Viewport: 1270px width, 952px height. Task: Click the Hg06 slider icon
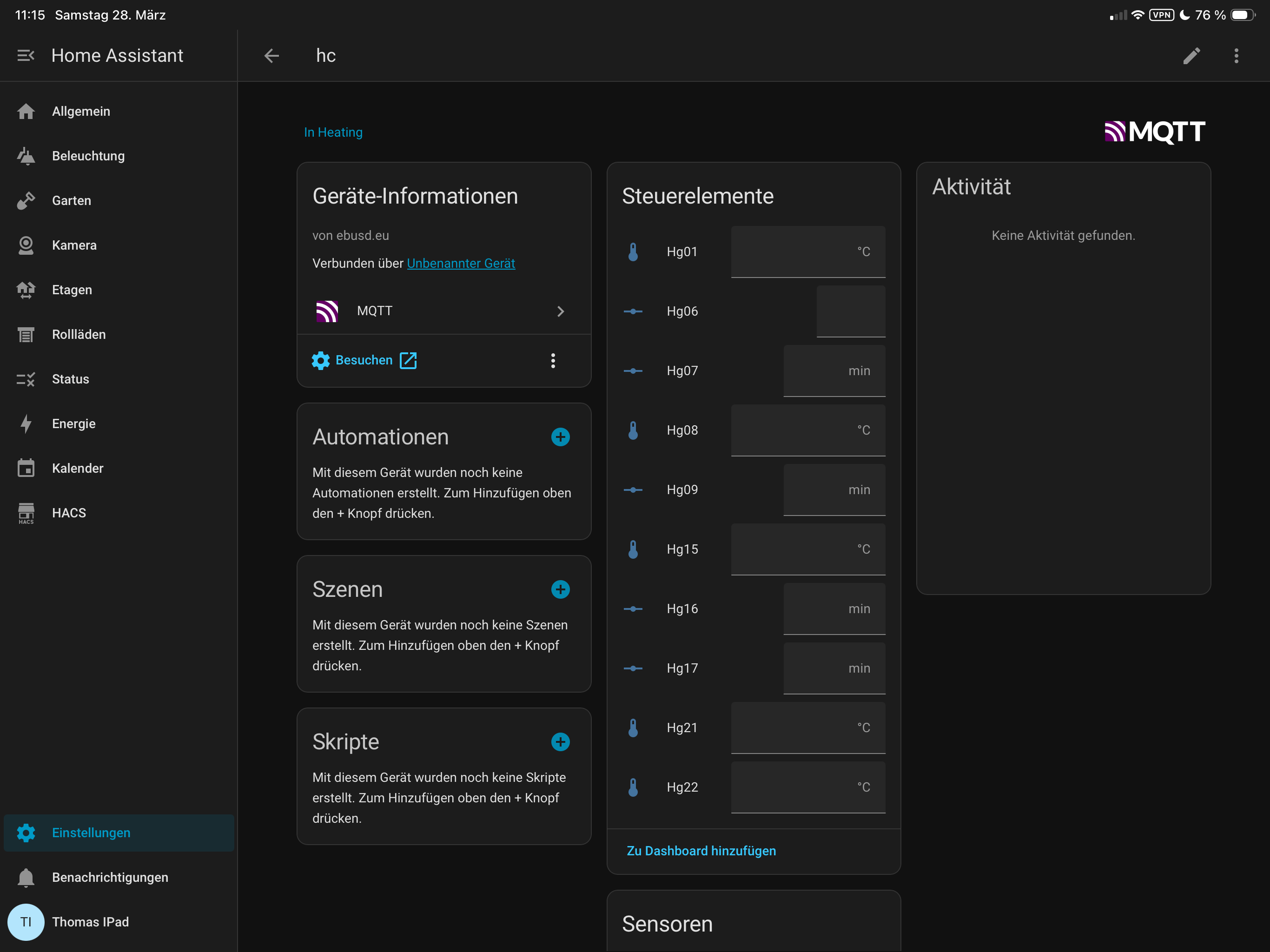[x=633, y=311]
